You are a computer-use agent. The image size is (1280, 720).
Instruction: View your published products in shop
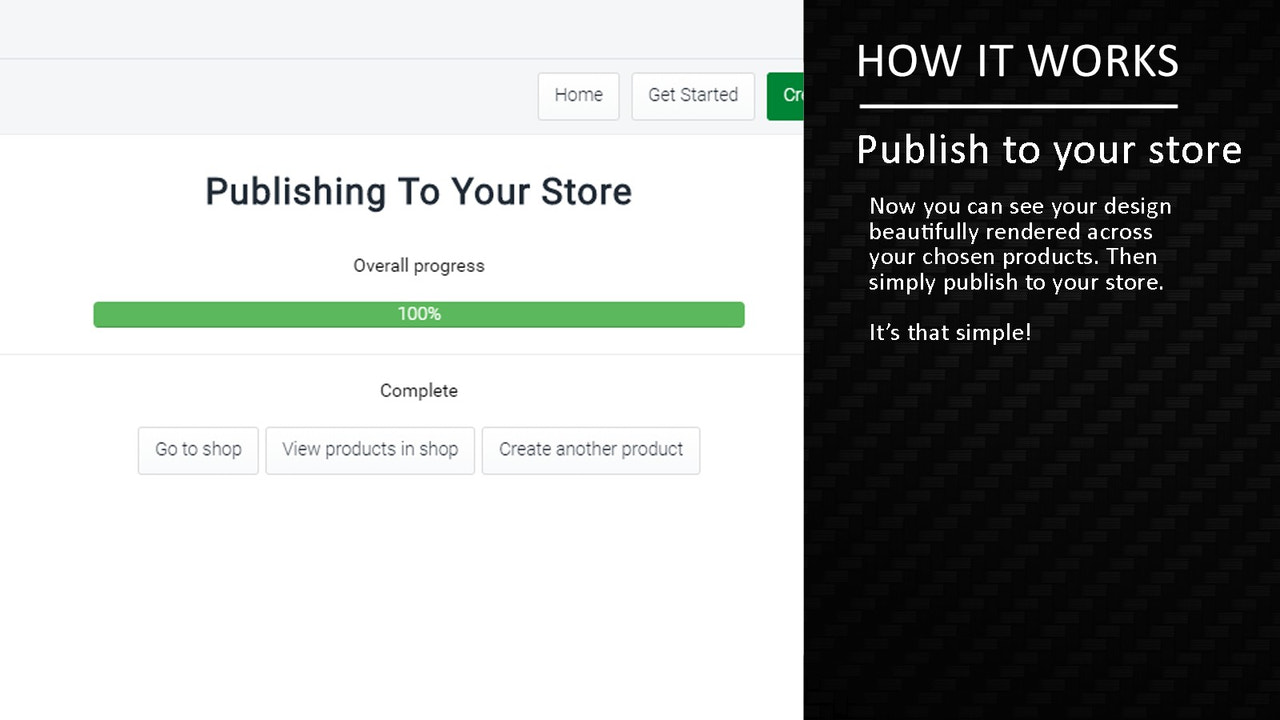[x=370, y=450]
